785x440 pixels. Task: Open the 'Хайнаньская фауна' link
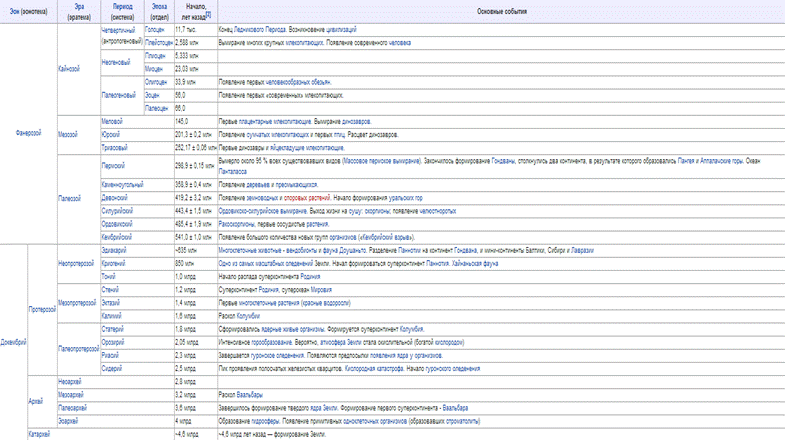[x=475, y=263]
